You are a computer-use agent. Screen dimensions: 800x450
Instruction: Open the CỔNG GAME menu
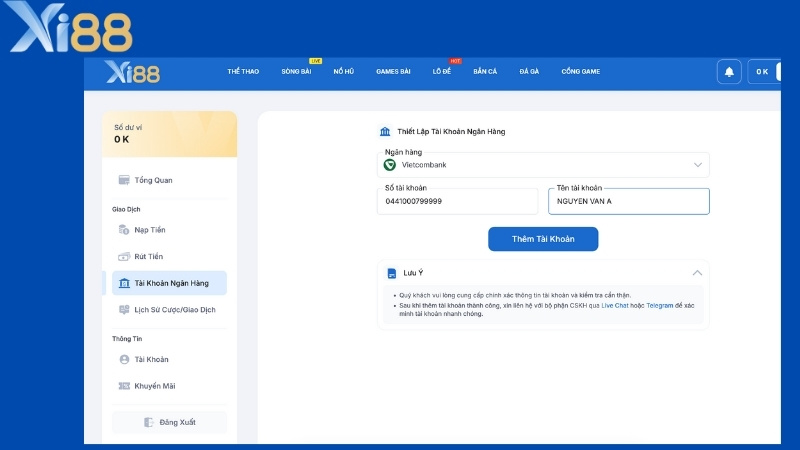pyautogui.click(x=581, y=71)
